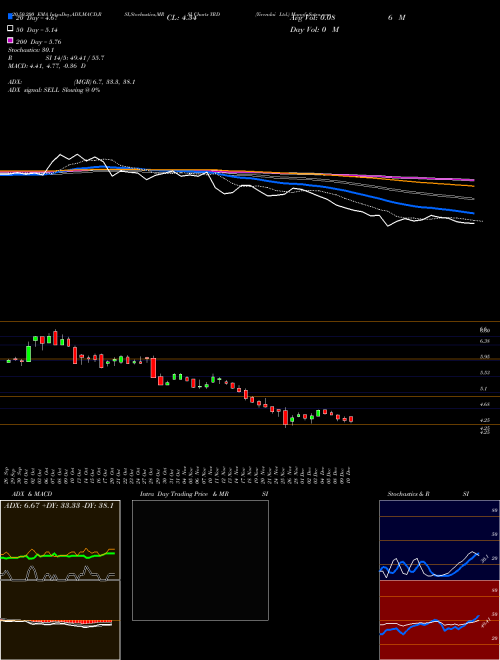Click the 'Stochastics & R' panel title
Screen dimensions: 500x660
click(408, 494)
